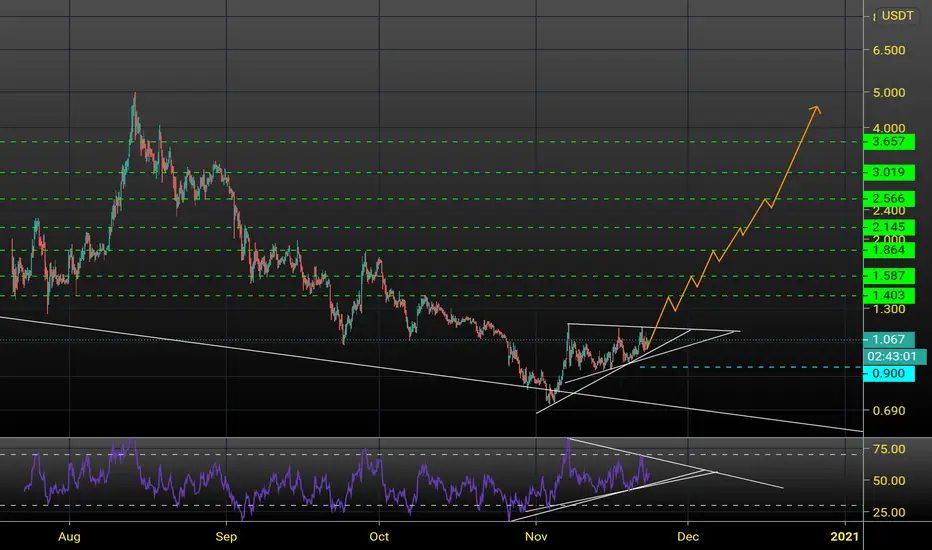The width and height of the screenshot is (932, 550).
Task: Select the 1.403 green price level label
Action: [889, 296]
